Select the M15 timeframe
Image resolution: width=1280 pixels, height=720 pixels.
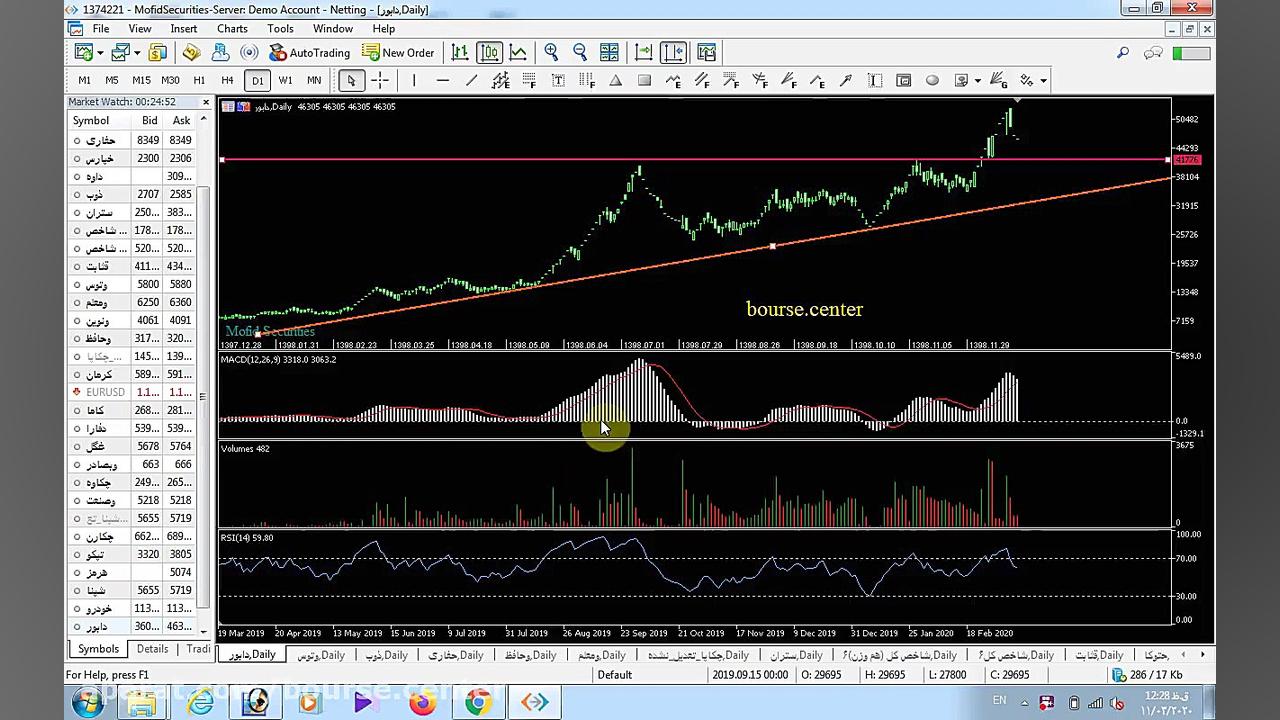pos(141,80)
